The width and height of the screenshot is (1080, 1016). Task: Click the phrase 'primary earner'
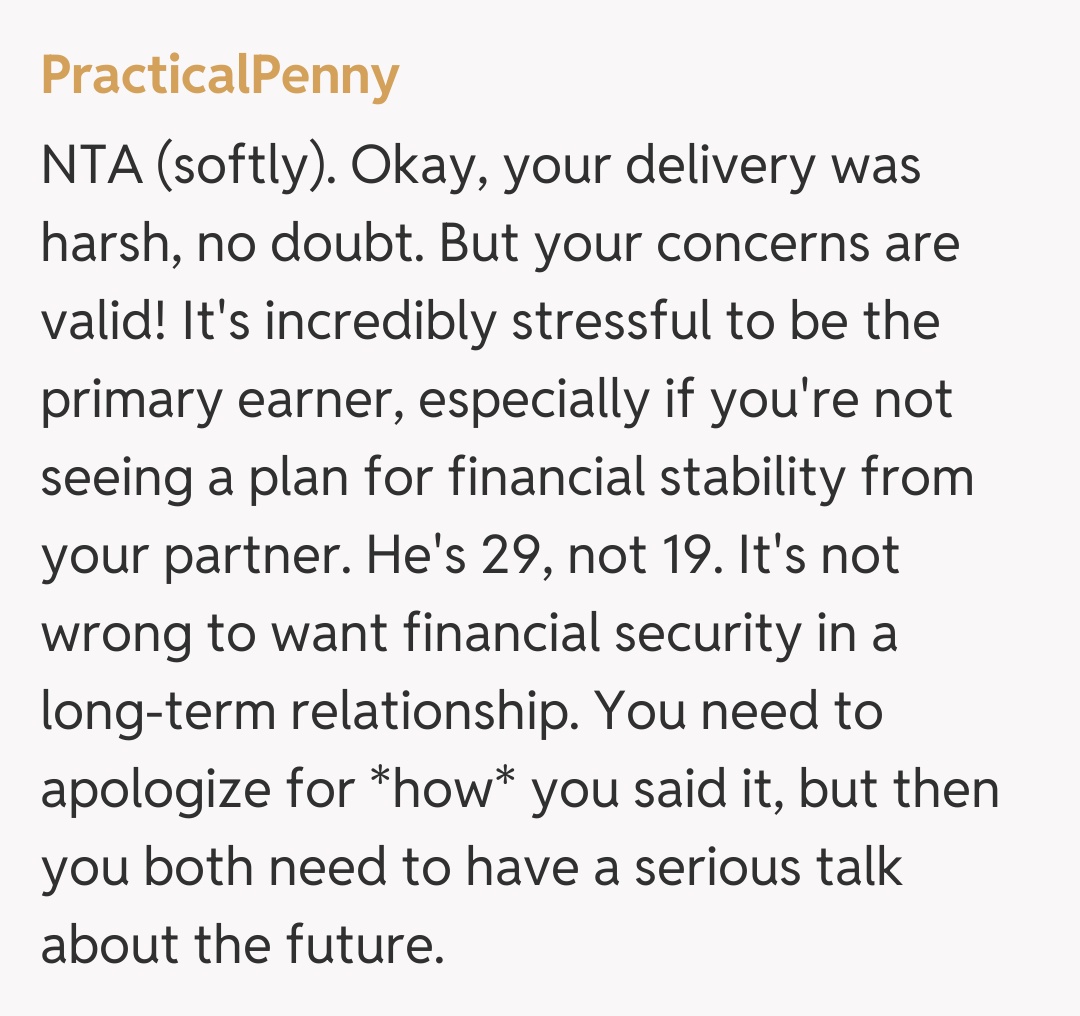click(x=216, y=401)
